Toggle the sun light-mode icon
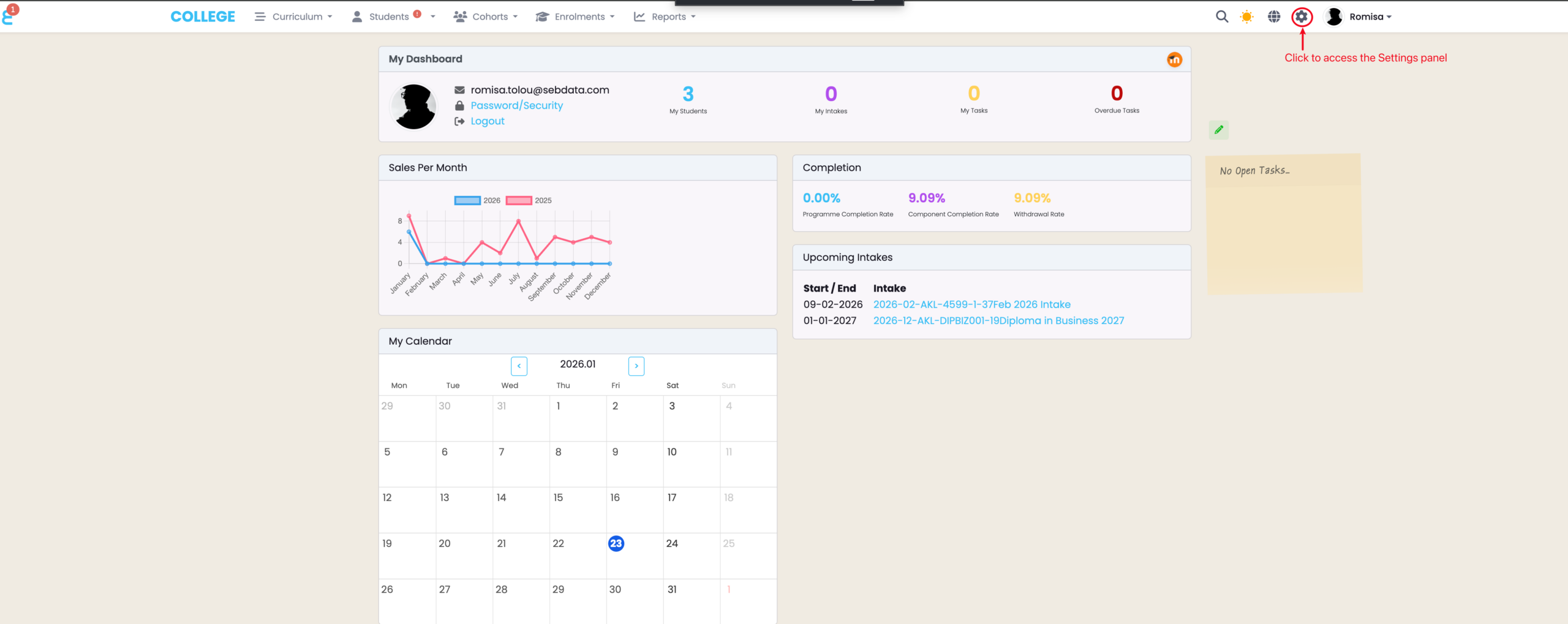Image resolution: width=1568 pixels, height=624 pixels. pos(1246,17)
